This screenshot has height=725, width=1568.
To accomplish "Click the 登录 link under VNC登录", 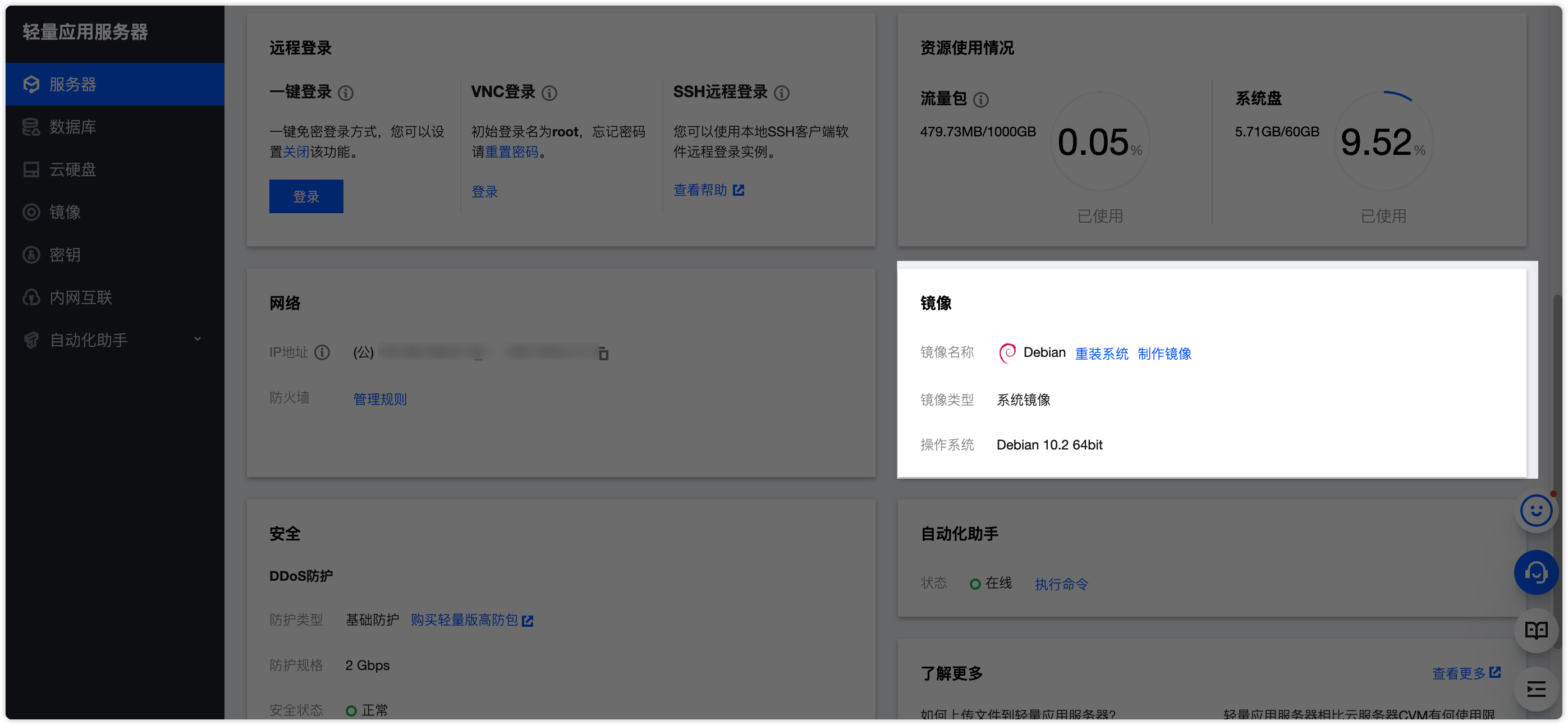I will click(x=484, y=192).
